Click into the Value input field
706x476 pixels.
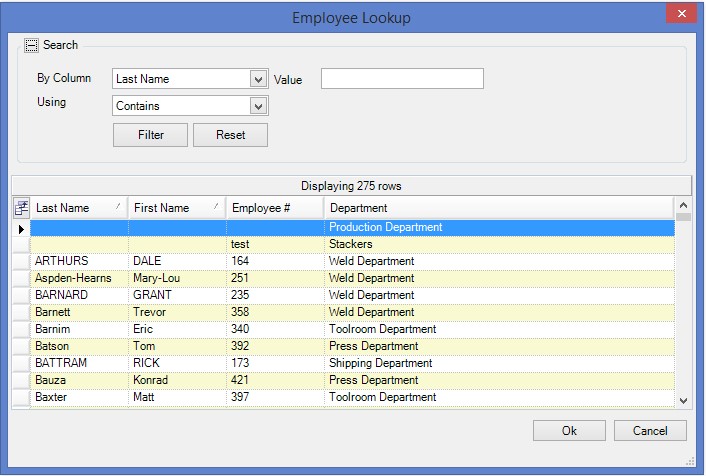coord(402,79)
